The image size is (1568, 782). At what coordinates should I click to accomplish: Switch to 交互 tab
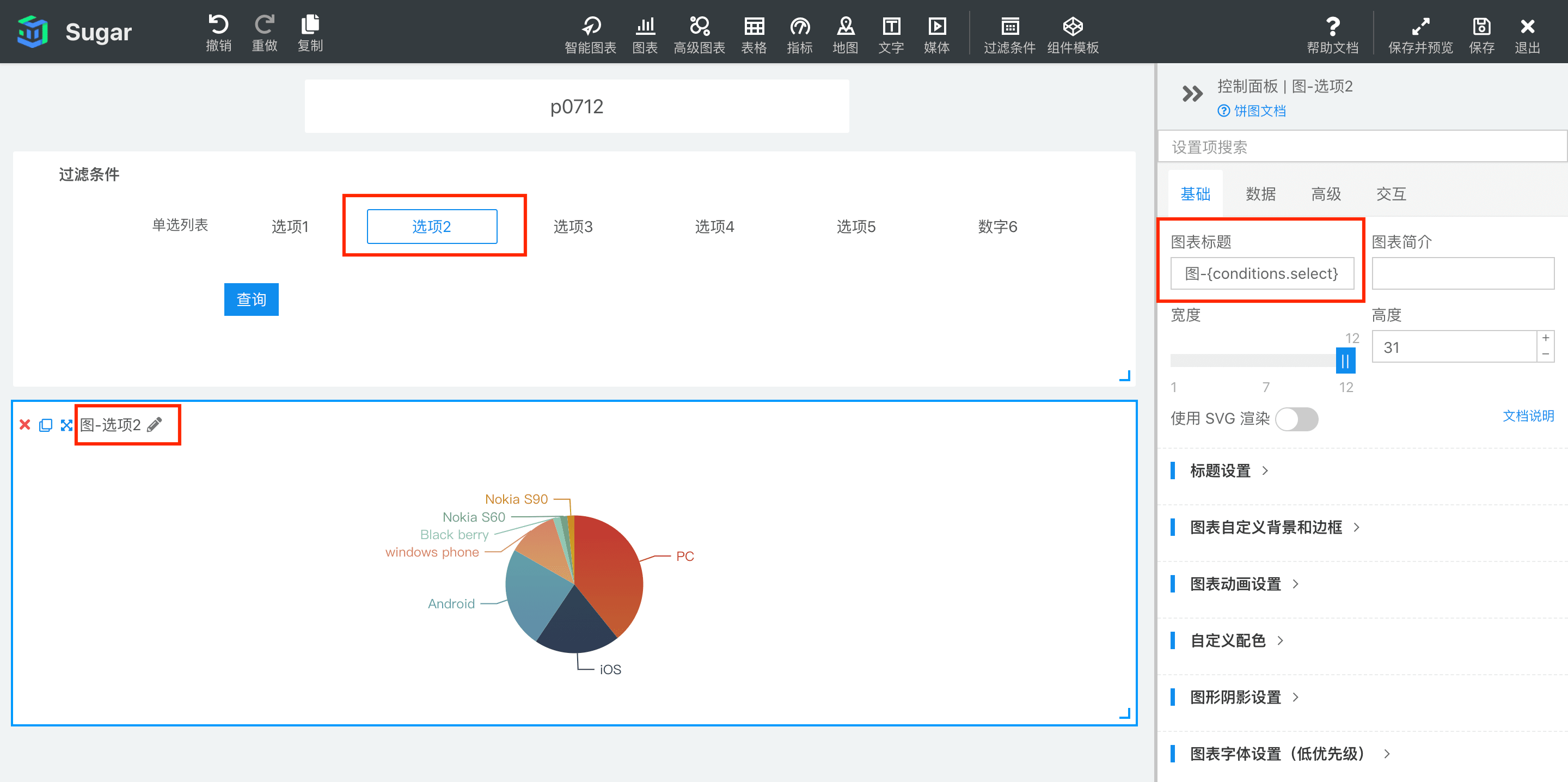point(1391,194)
